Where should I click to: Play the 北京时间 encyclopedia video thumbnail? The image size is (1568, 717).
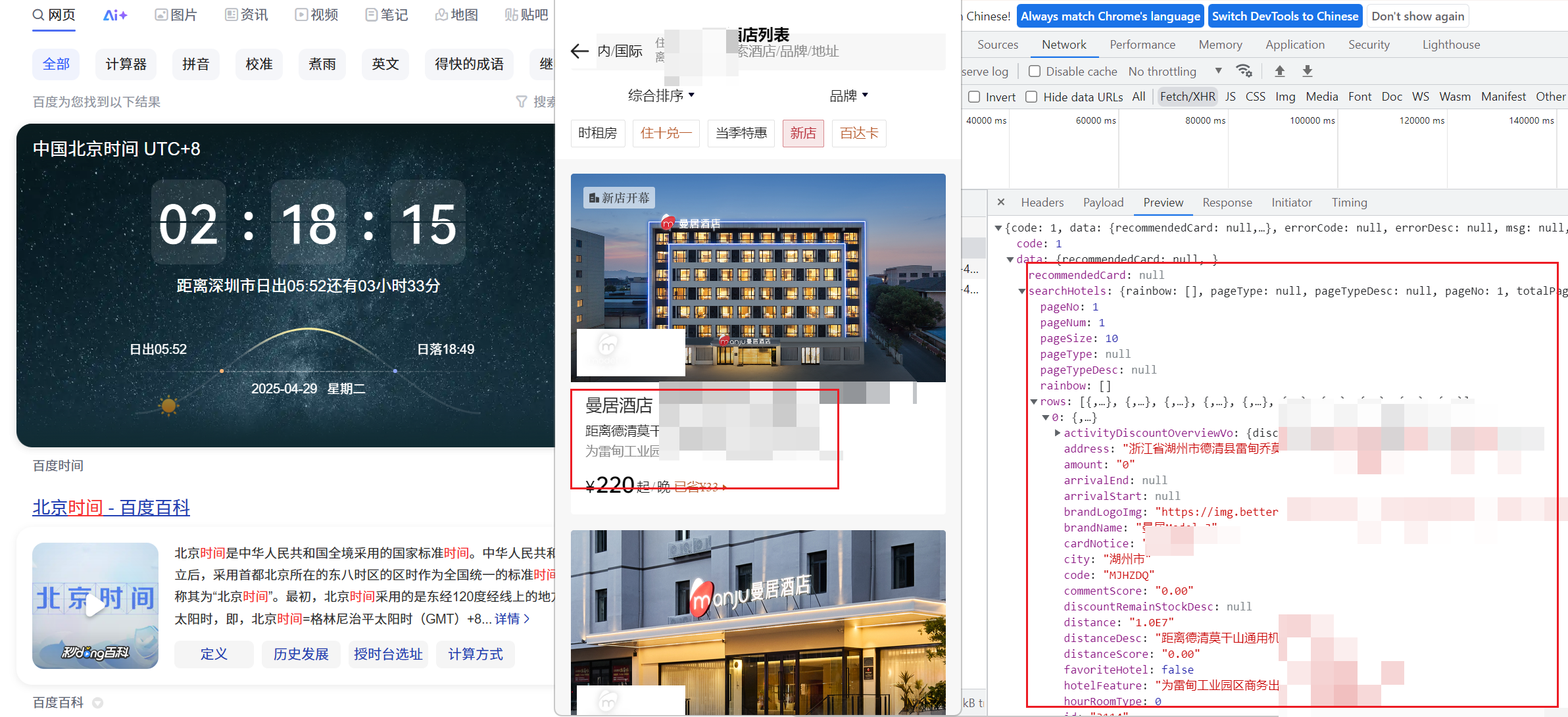[95, 605]
